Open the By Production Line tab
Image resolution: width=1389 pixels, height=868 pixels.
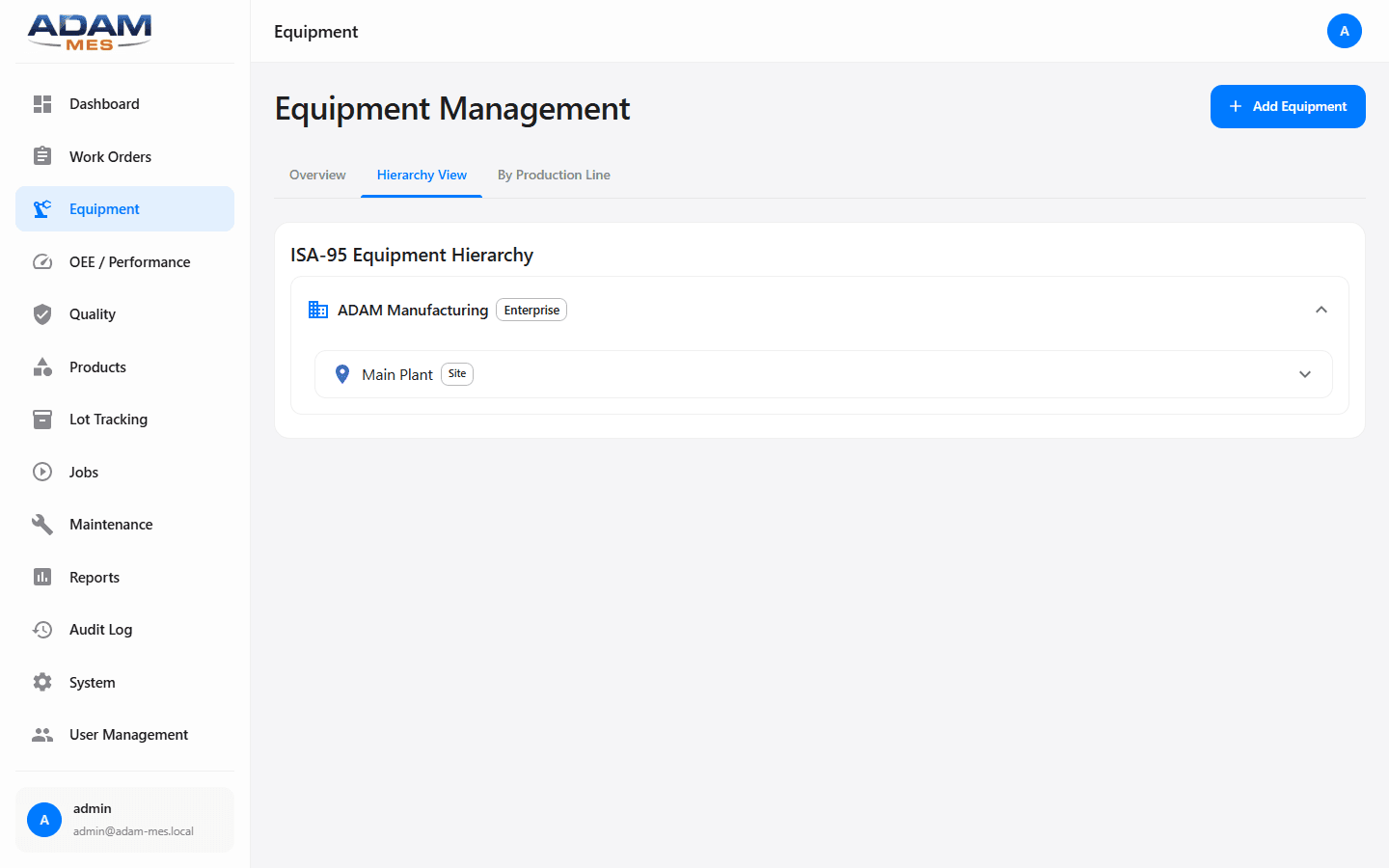click(x=554, y=175)
